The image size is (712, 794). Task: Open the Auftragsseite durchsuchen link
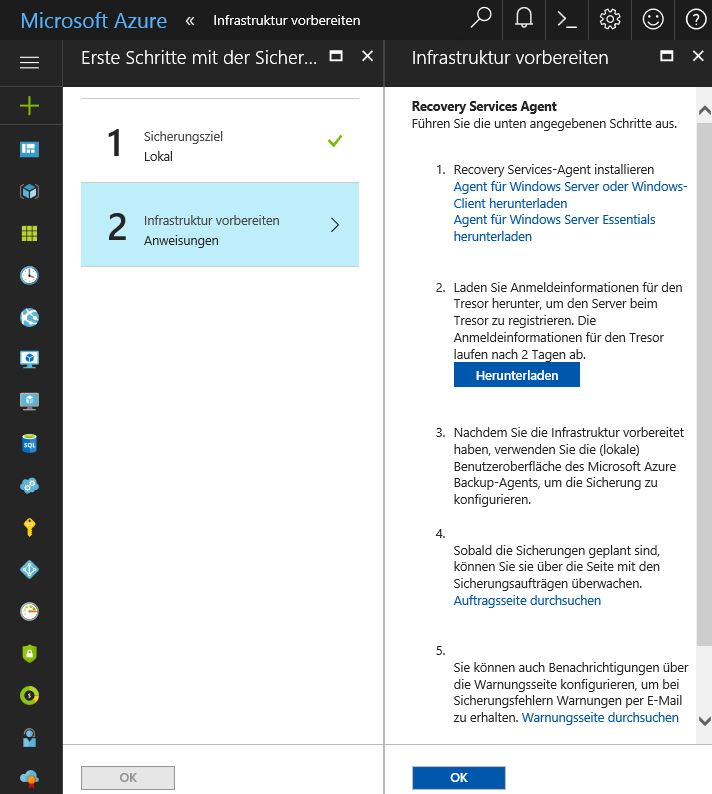point(527,601)
